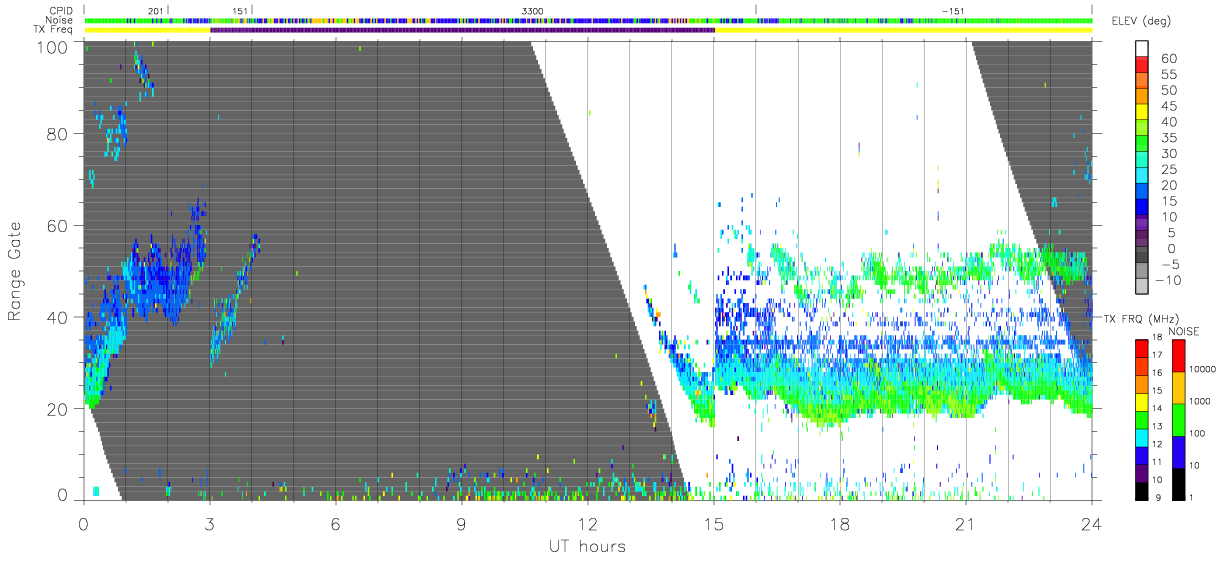
Task: Click the 80 tick label on the Range Gate axis
Action: 59,134
